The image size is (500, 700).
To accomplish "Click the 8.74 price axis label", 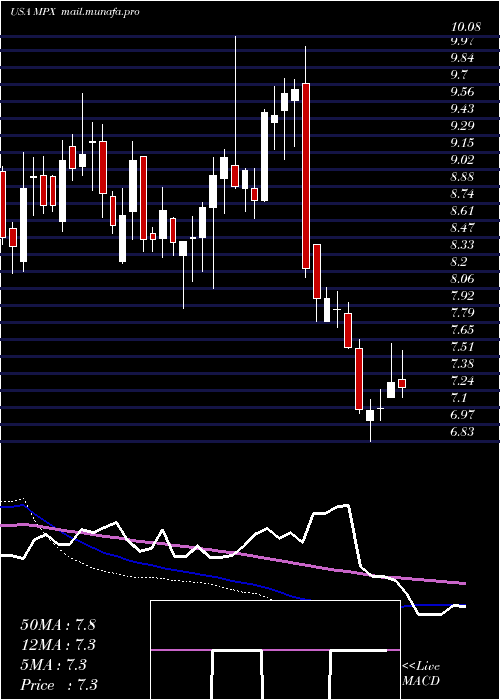I will (462, 194).
